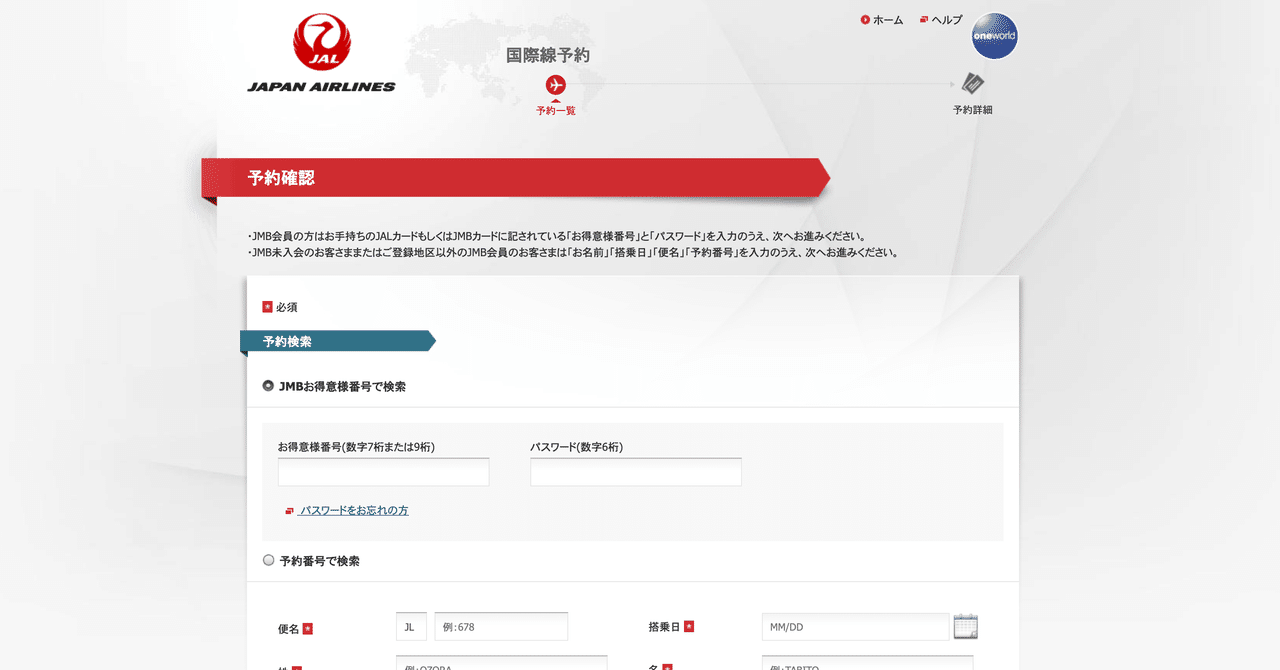Open the パスワードをお忘れの方 link
Viewport: 1280px width, 670px height.
pos(355,510)
